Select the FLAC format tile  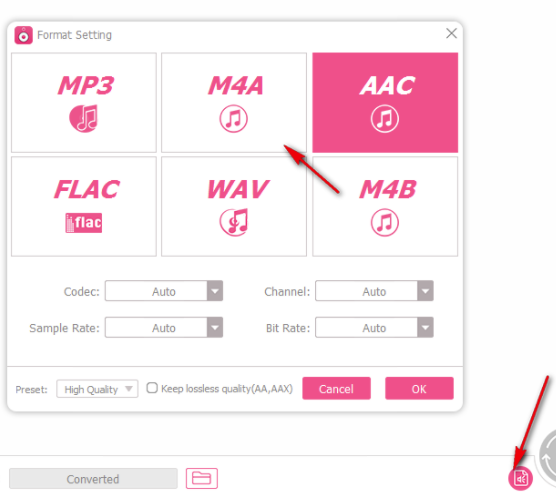pos(84,206)
